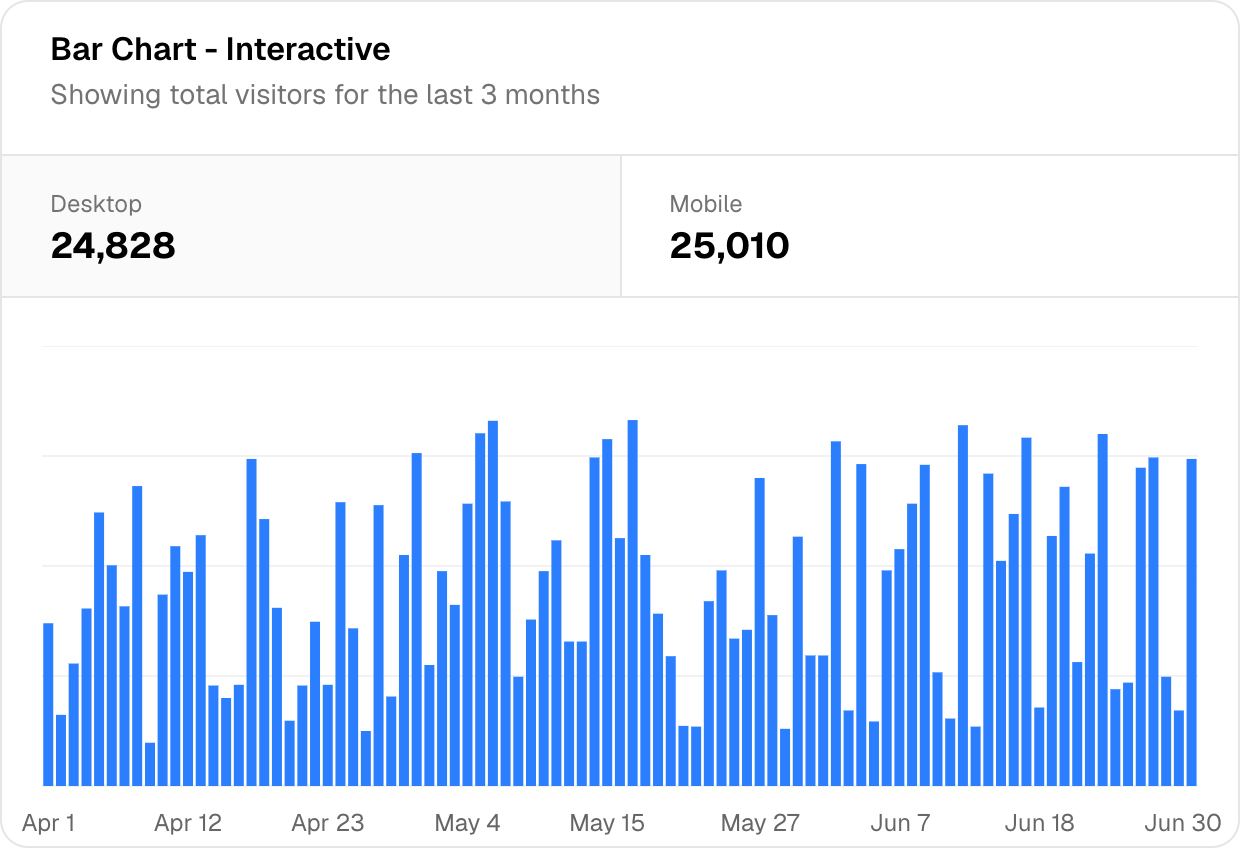Select the Jun 30 axis label
This screenshot has width=1240, height=848.
point(1183,823)
